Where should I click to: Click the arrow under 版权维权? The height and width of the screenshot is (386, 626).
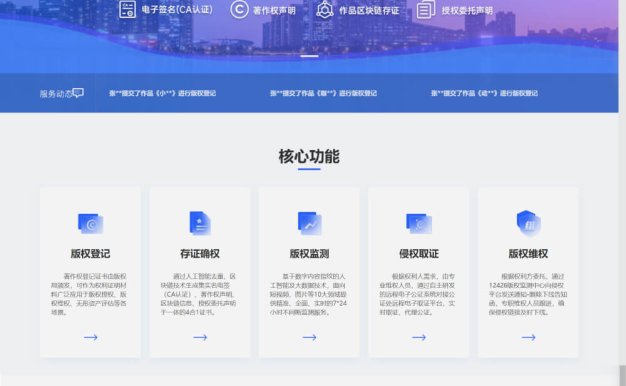coord(528,337)
